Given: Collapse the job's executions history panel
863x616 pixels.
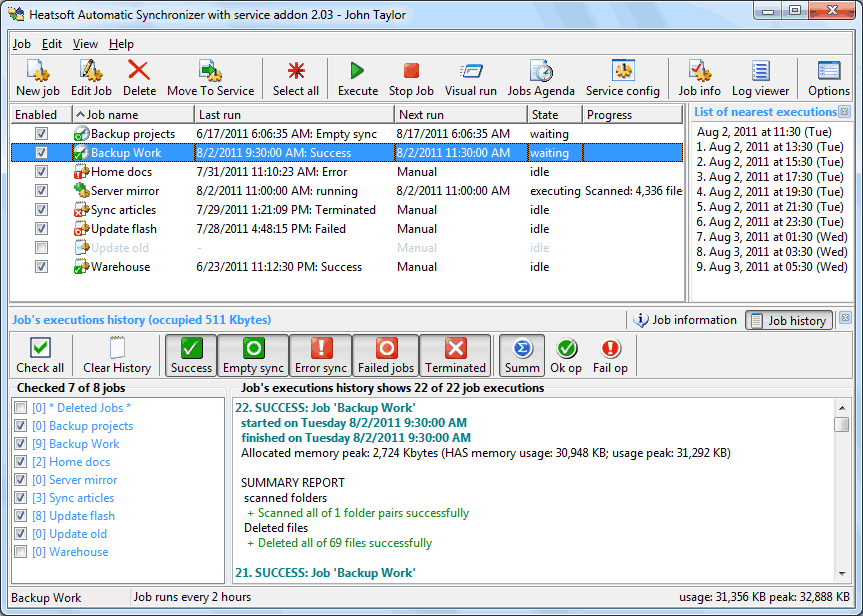Looking at the screenshot, I should [845, 319].
